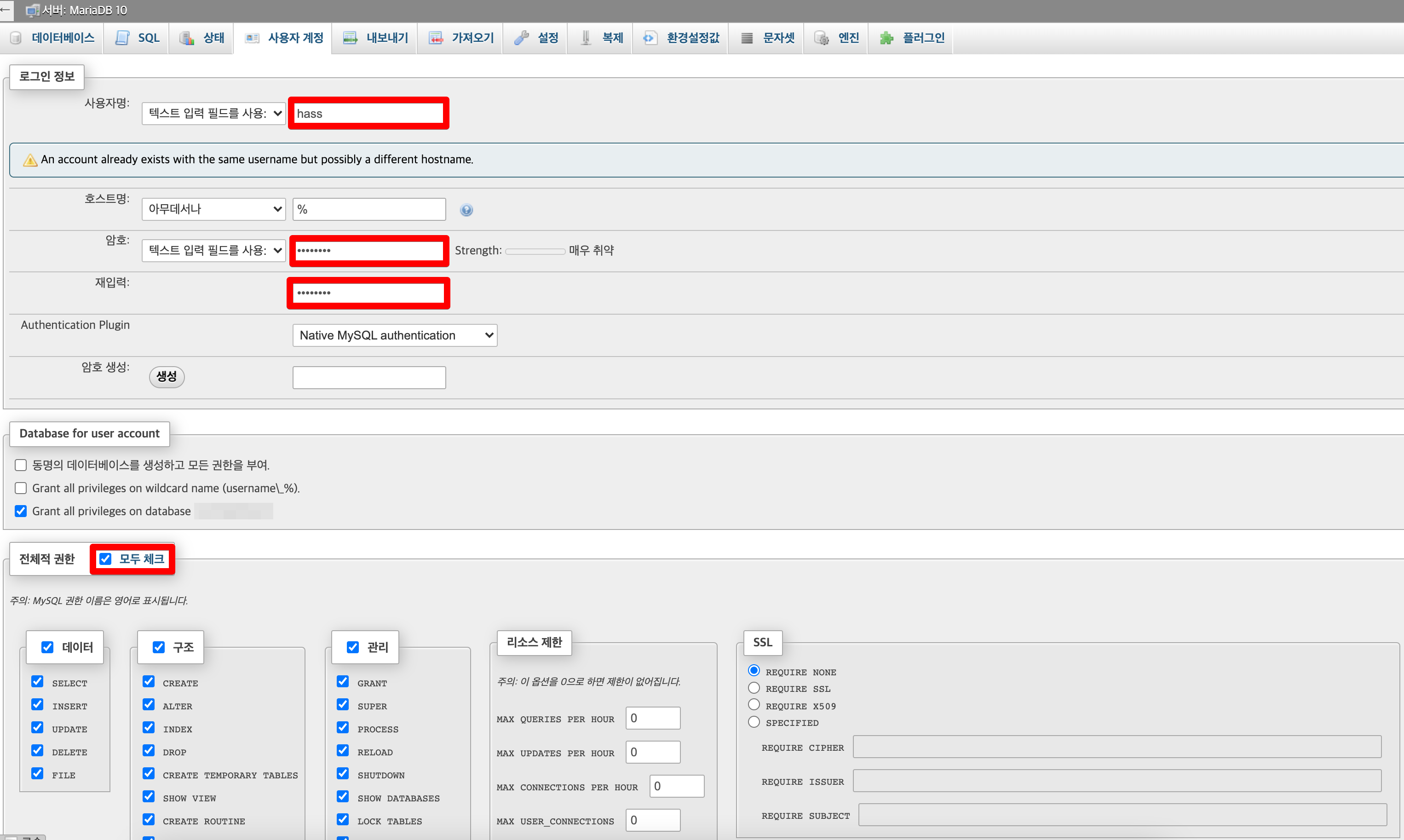Click the 서버: MariaDB 10 breadcrumb link
1404x840 pixels.
pyautogui.click(x=84, y=10)
